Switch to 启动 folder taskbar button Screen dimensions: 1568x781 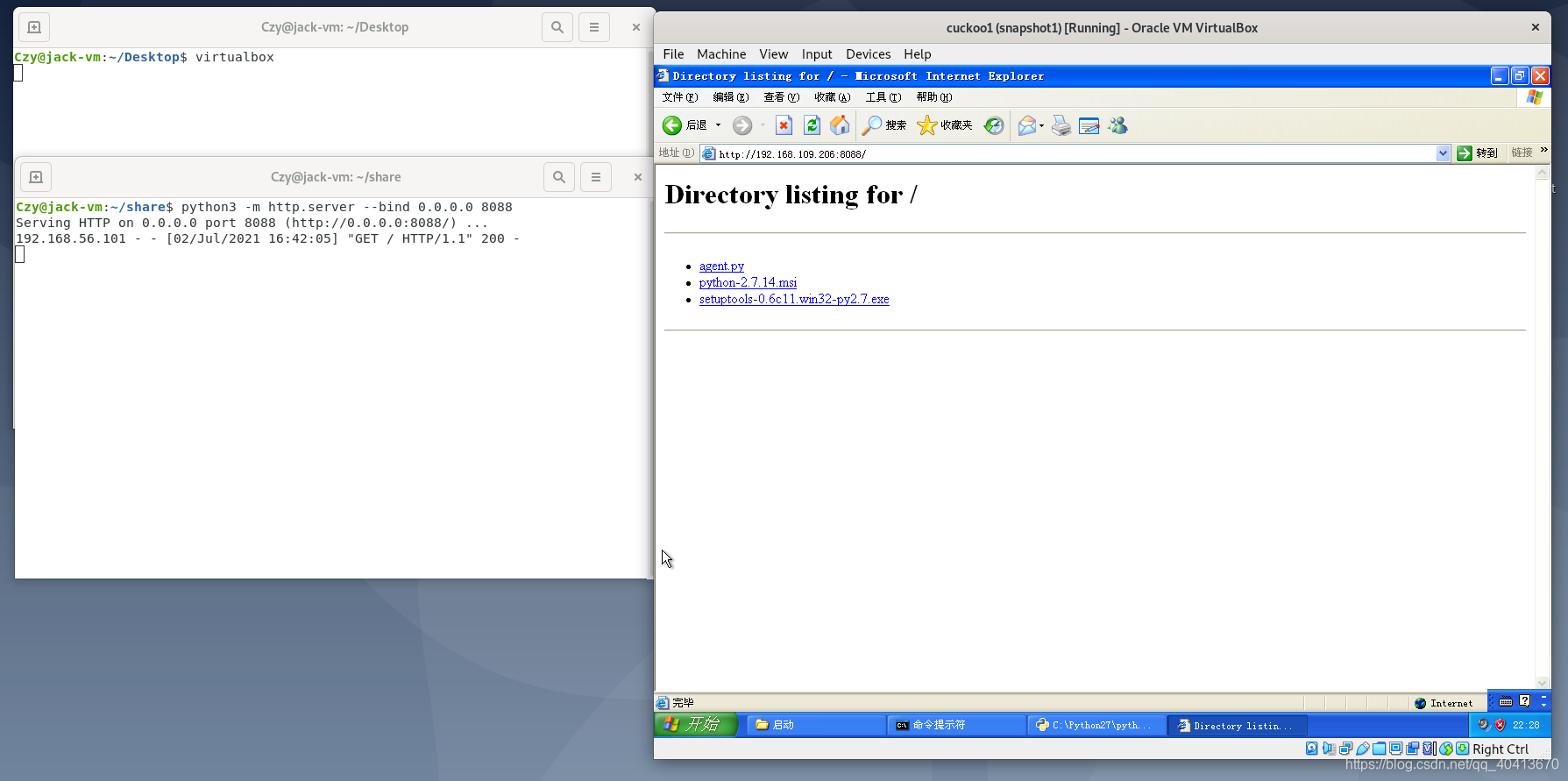click(816, 725)
